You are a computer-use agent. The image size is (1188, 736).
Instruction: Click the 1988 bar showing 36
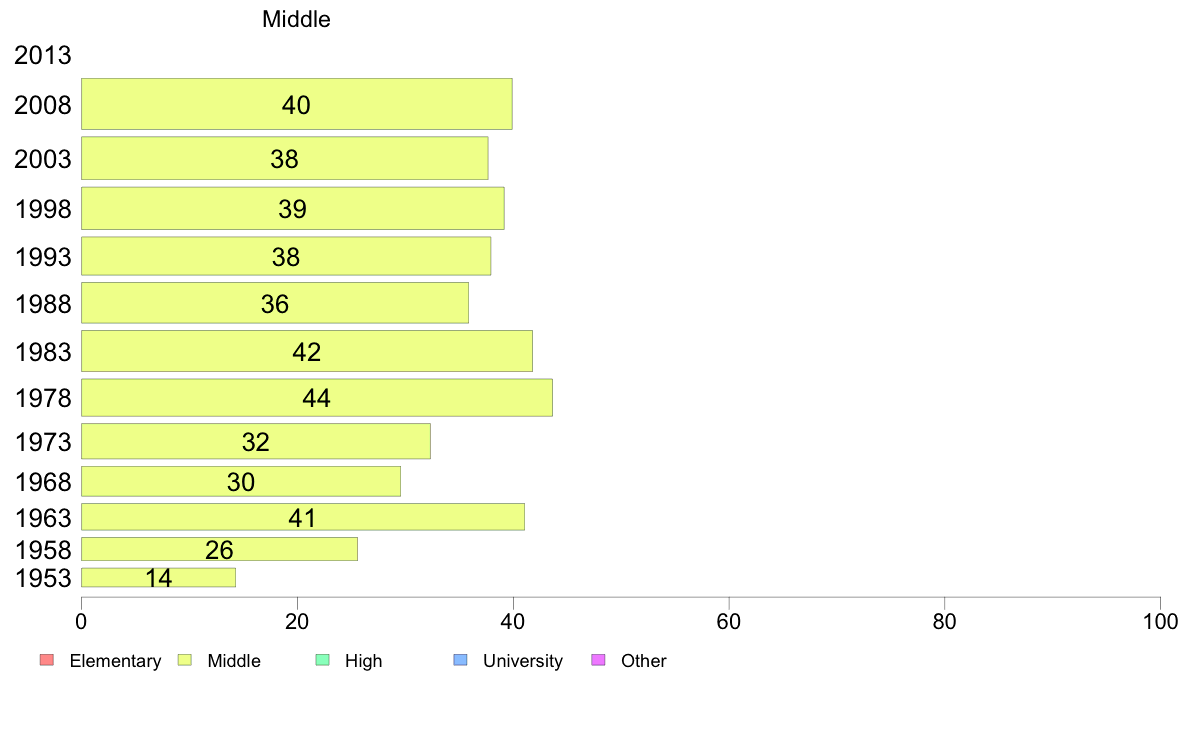[x=275, y=303]
